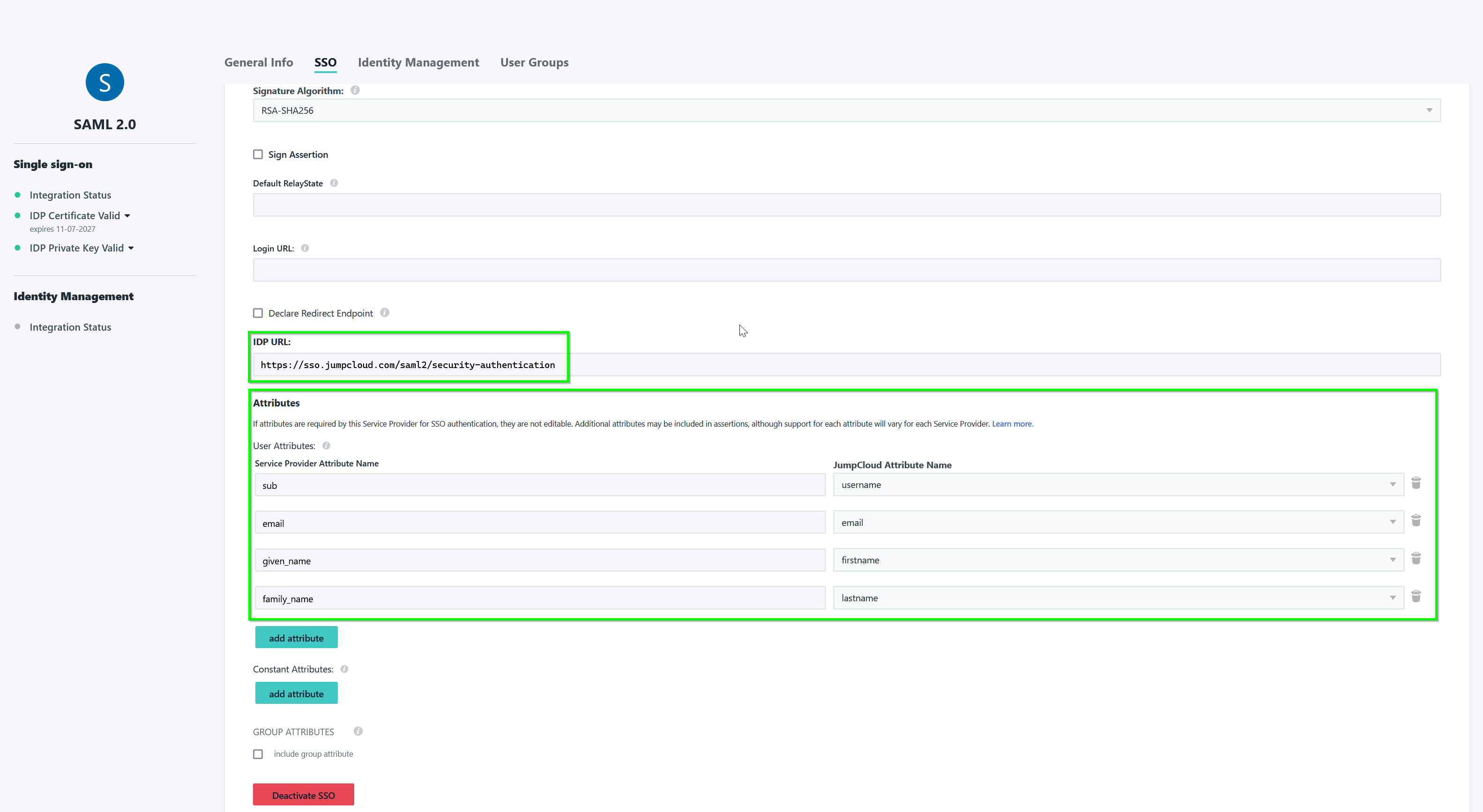
Task: Click Login URL info icon
Action: coord(305,248)
